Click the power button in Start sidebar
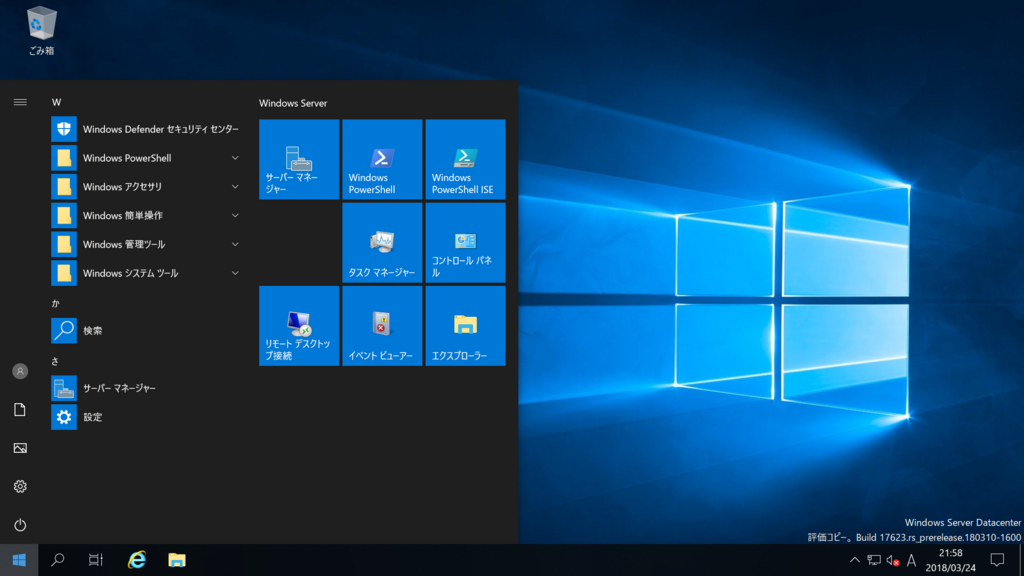Viewport: 1024px width, 576px height. pyautogui.click(x=20, y=525)
